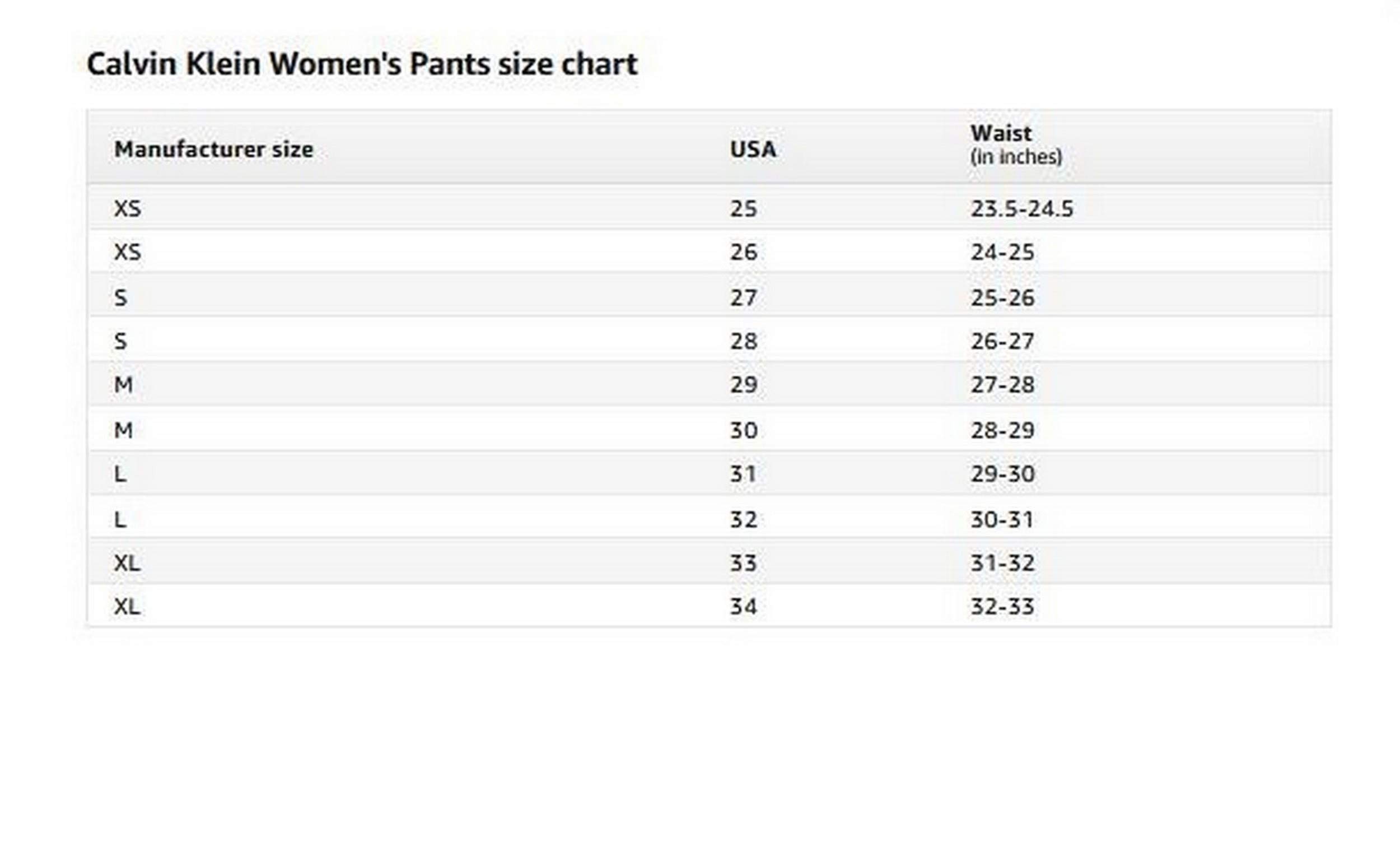Click the Waist column header

click(x=1001, y=133)
